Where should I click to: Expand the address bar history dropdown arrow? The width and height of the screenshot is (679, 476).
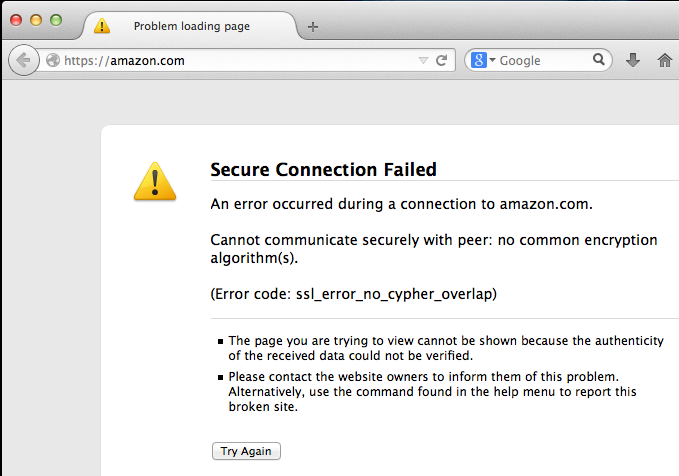[x=423, y=60]
